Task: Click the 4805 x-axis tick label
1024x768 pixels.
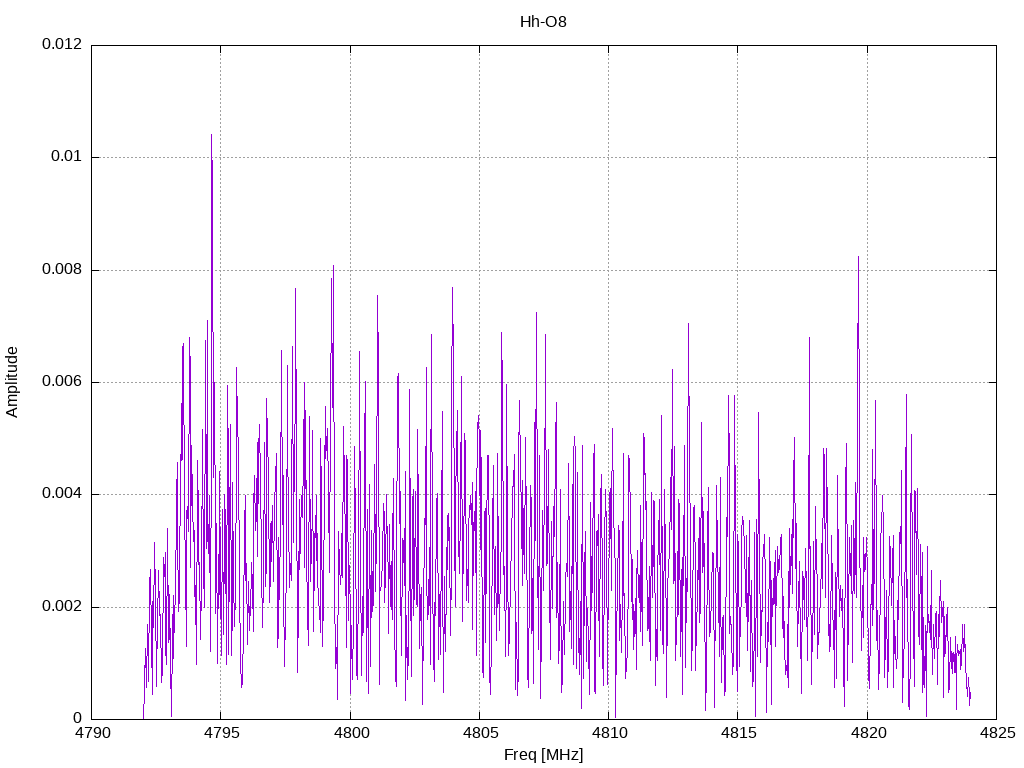Action: [x=481, y=733]
